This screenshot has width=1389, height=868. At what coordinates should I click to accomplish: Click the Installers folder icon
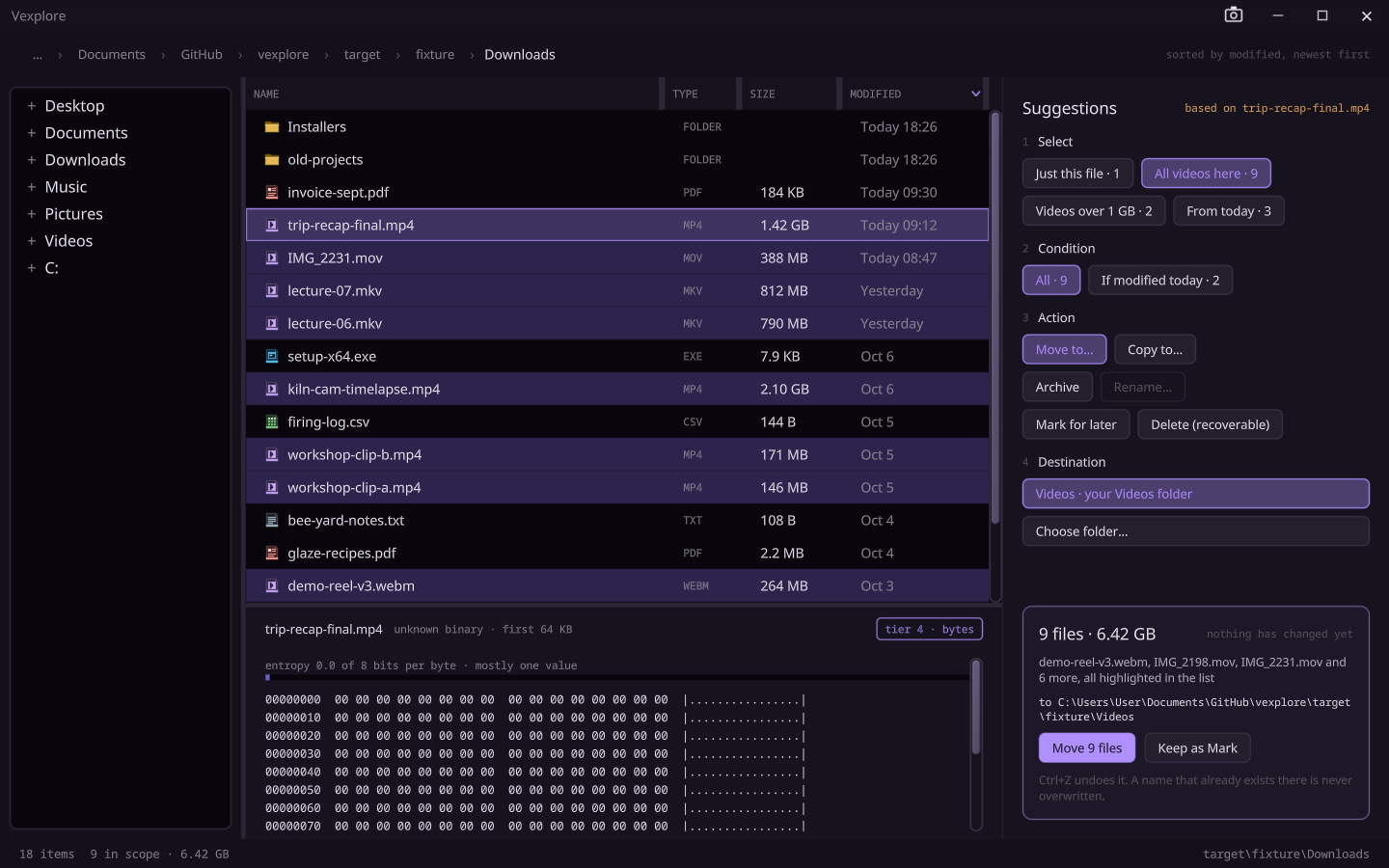272,127
